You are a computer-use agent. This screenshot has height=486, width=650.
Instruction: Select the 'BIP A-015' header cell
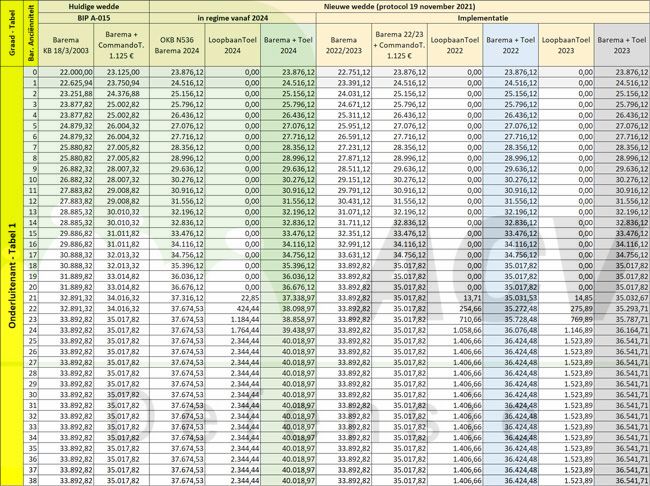pos(94,18)
